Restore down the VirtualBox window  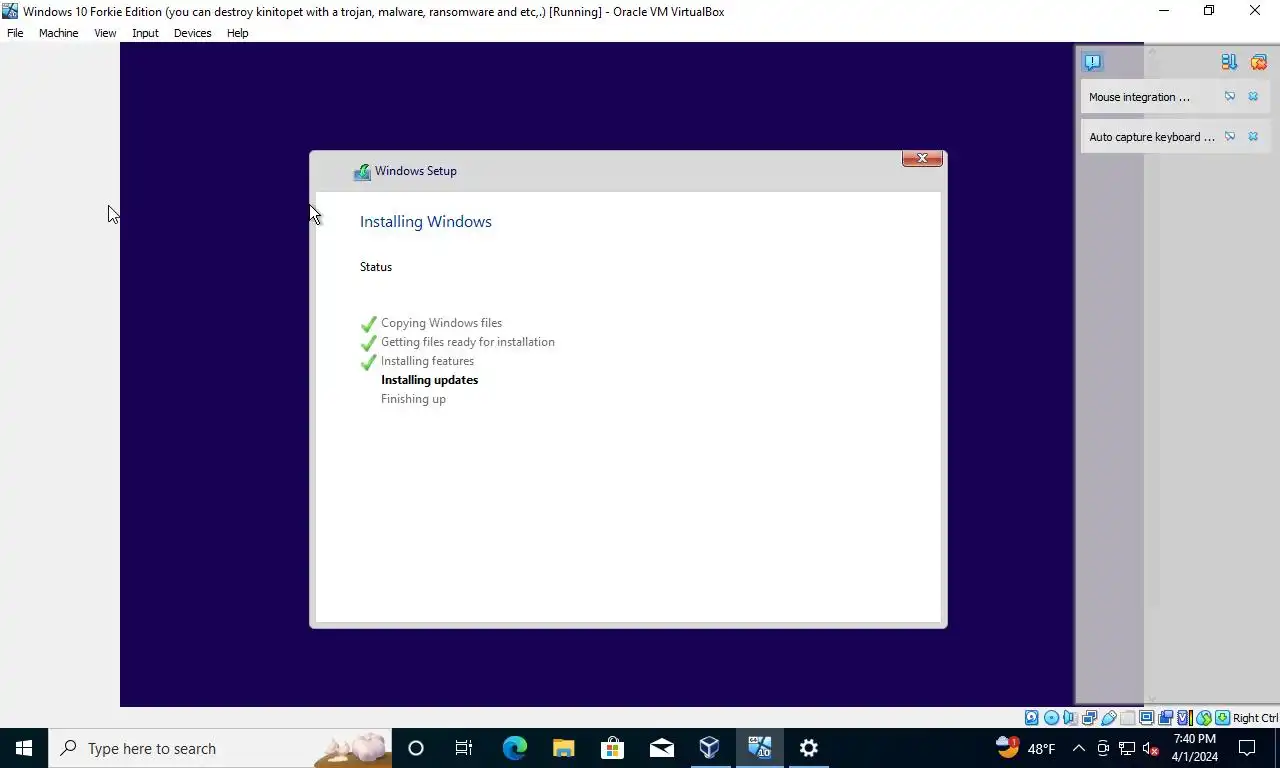point(1209,11)
